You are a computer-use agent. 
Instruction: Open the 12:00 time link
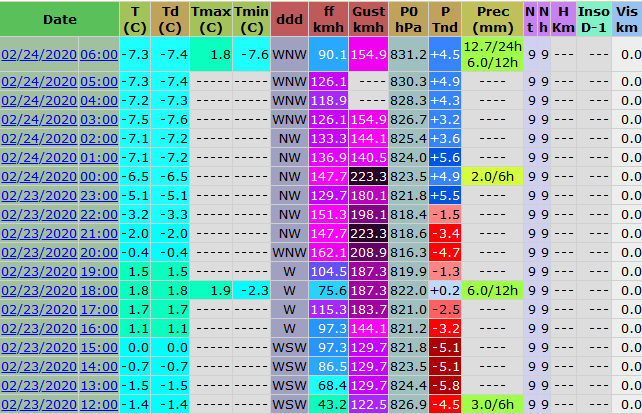[x=98, y=403]
